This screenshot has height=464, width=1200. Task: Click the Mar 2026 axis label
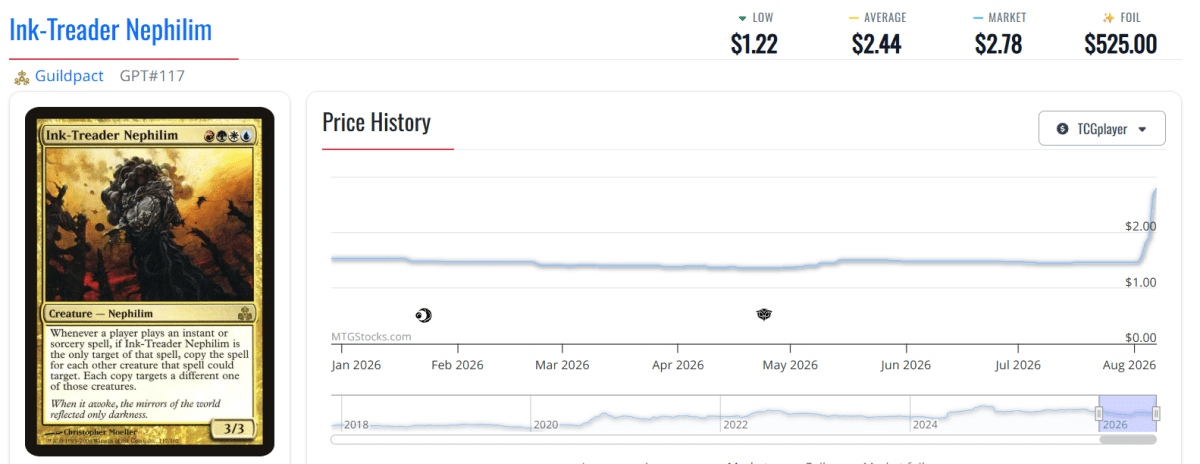(x=562, y=365)
